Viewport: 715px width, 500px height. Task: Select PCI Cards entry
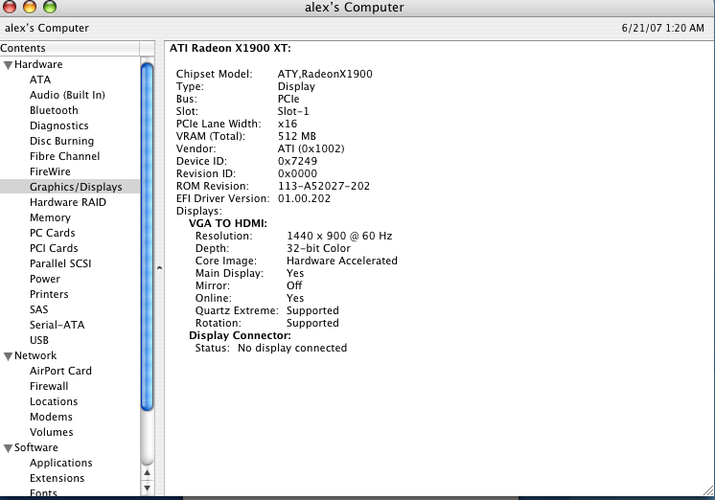pyautogui.click(x=54, y=248)
